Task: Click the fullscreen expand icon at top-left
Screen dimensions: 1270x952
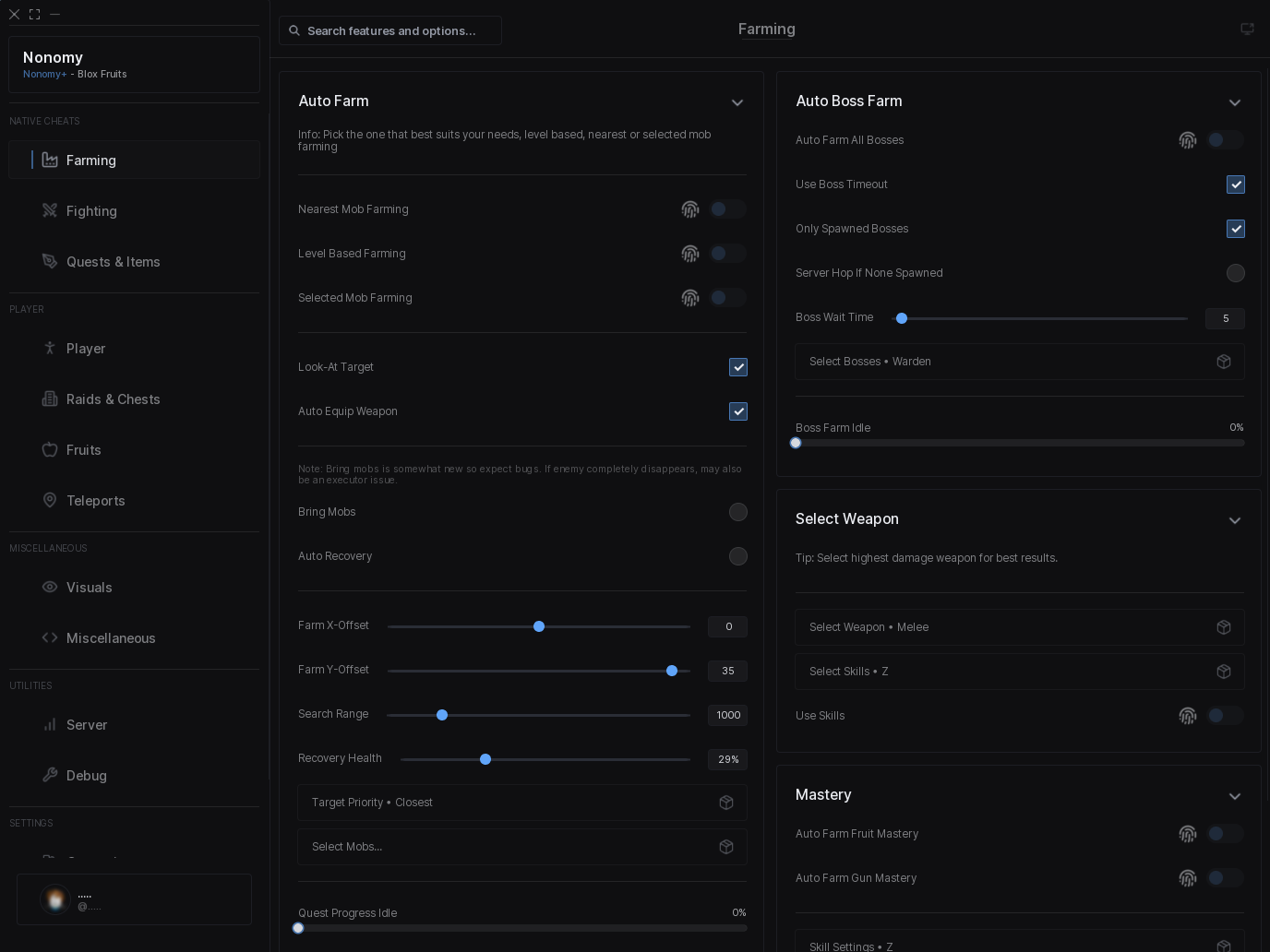Action: click(34, 14)
